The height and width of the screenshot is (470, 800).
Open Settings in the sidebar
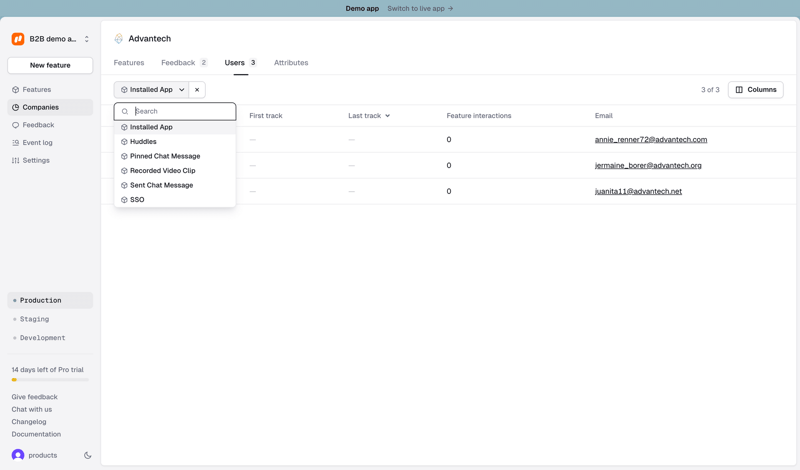pyautogui.click(x=50, y=160)
